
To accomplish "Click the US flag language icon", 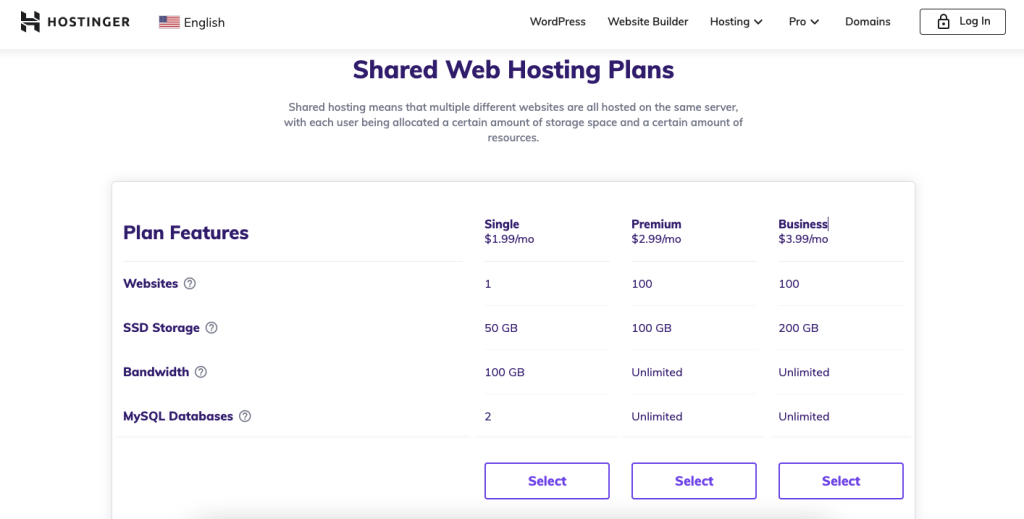I will [169, 22].
